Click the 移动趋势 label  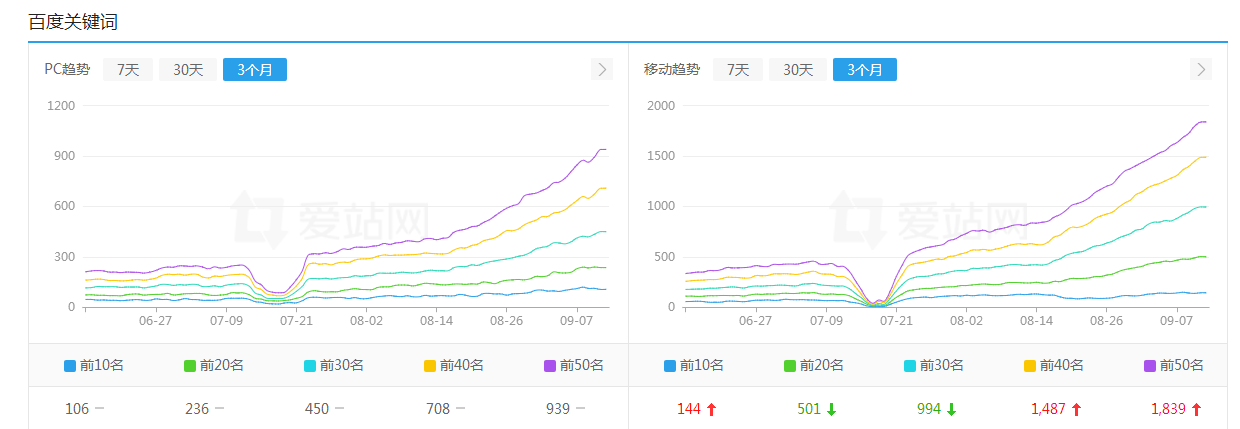click(672, 70)
